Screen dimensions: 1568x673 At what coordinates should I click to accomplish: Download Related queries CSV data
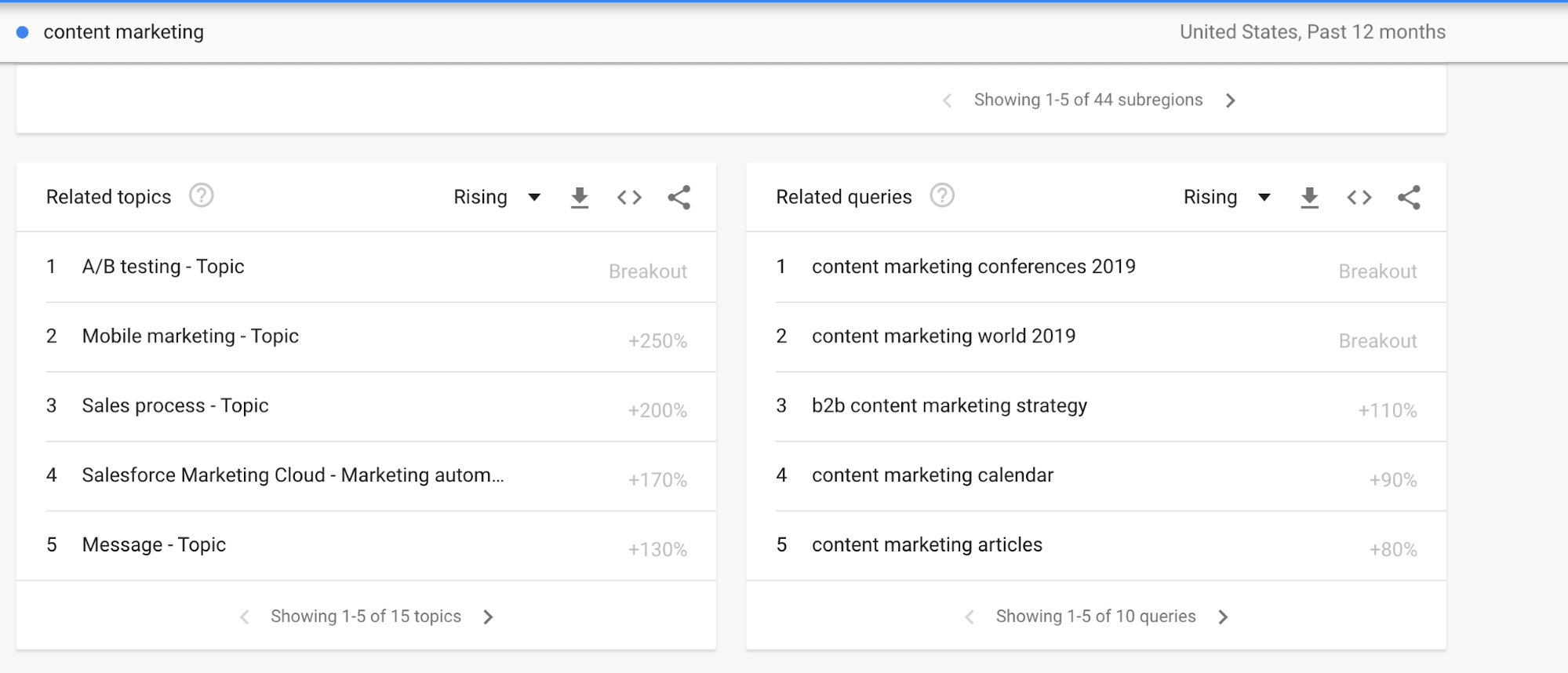[x=1309, y=198]
